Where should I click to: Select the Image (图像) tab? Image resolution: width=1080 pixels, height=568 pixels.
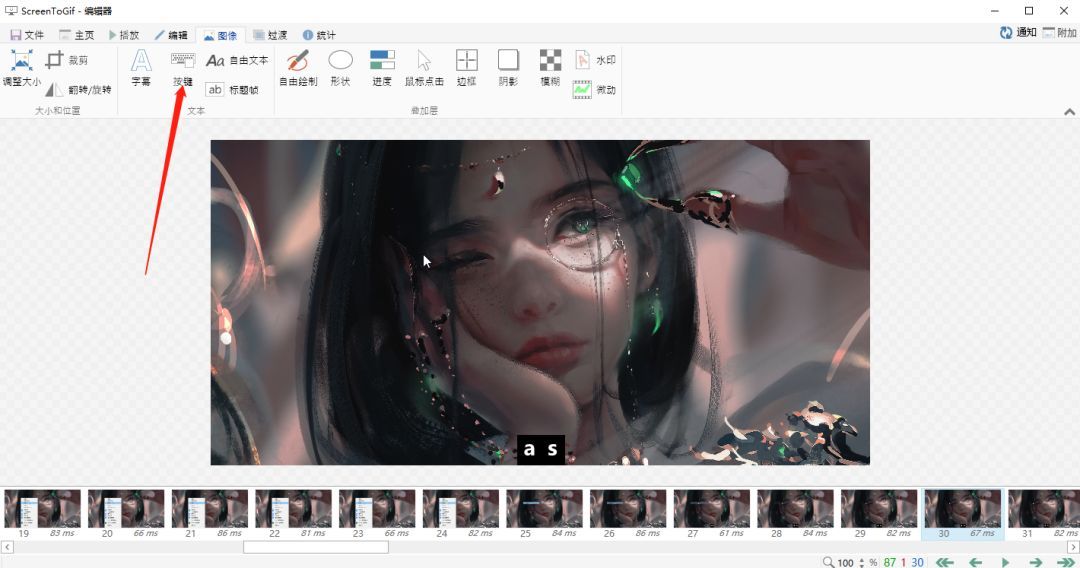click(220, 35)
